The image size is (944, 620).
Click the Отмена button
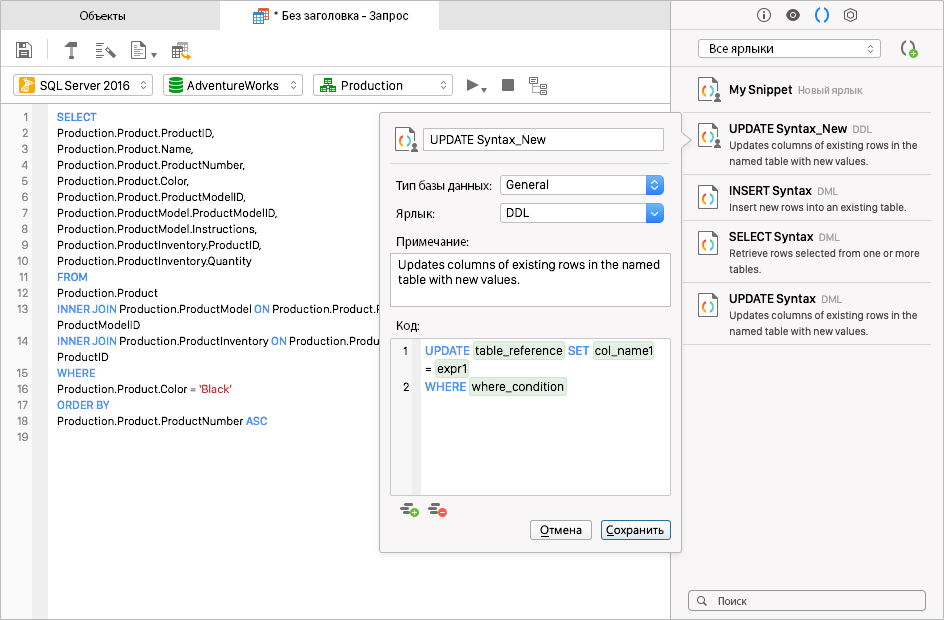point(560,530)
